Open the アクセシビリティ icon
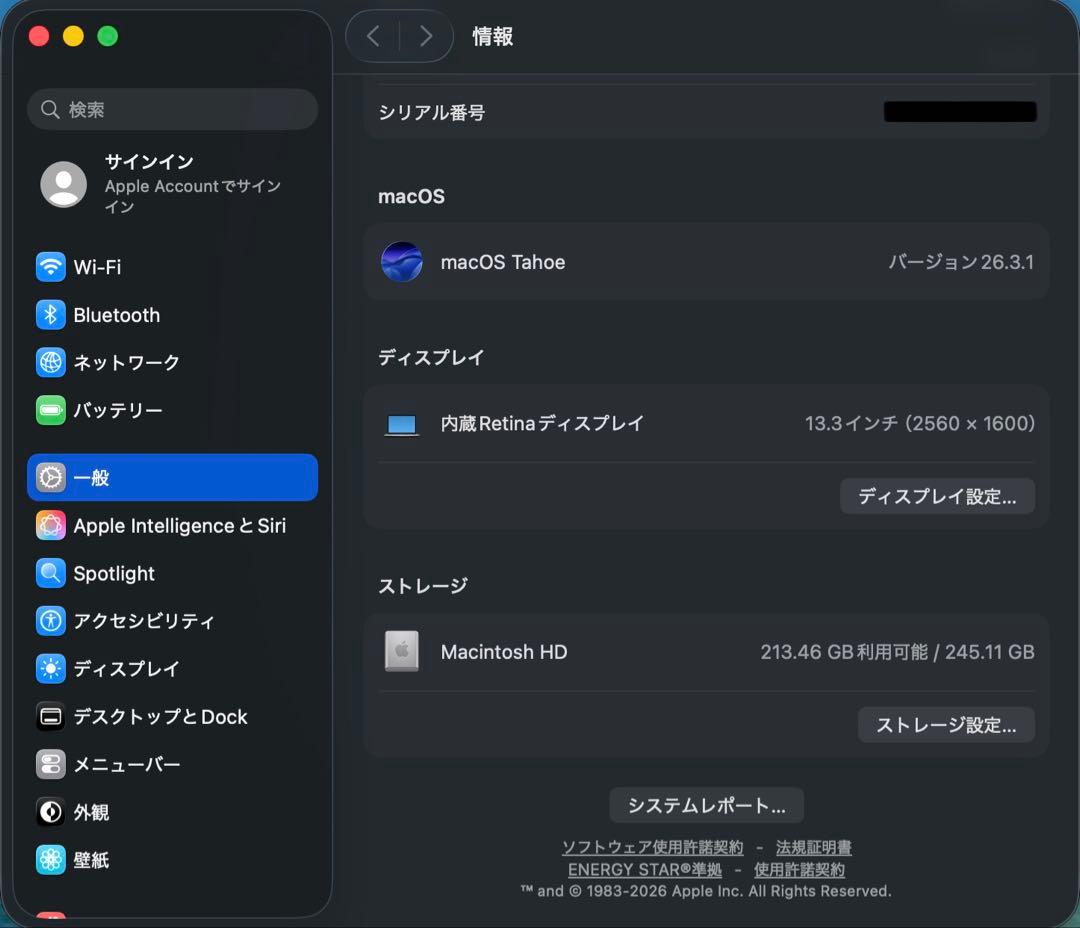Screen dimensions: 1080x928 tap(50, 621)
